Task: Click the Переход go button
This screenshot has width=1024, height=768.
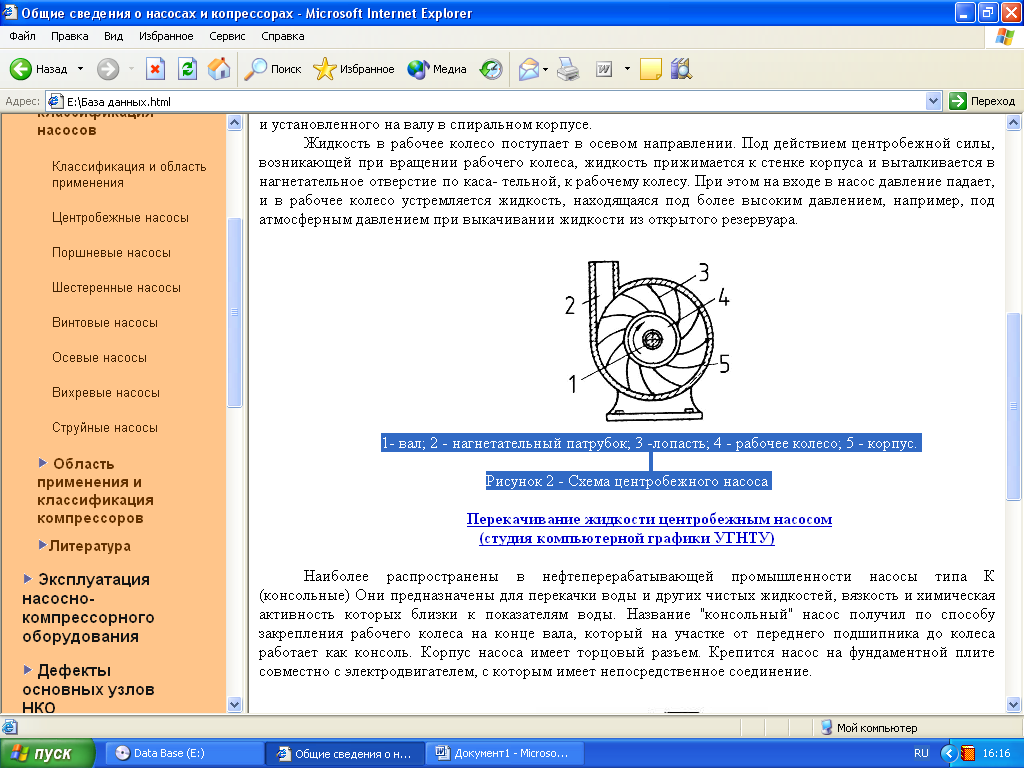Action: (x=983, y=101)
